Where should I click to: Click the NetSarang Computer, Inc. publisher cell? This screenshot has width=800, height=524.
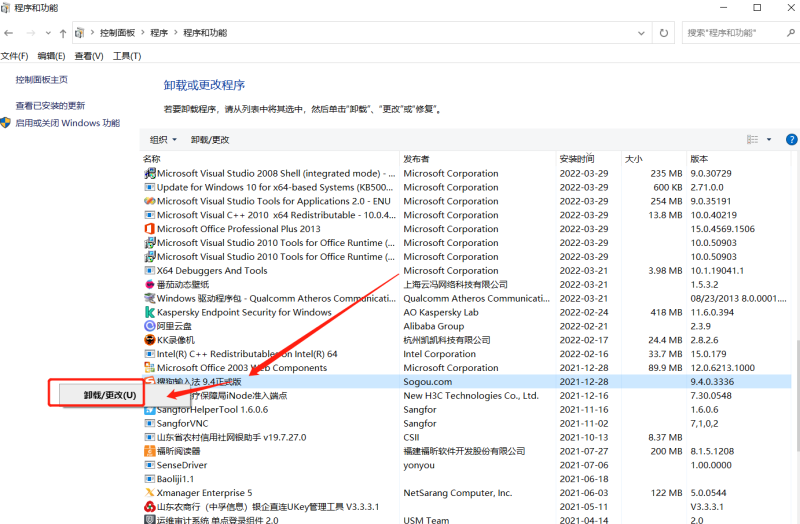458,493
